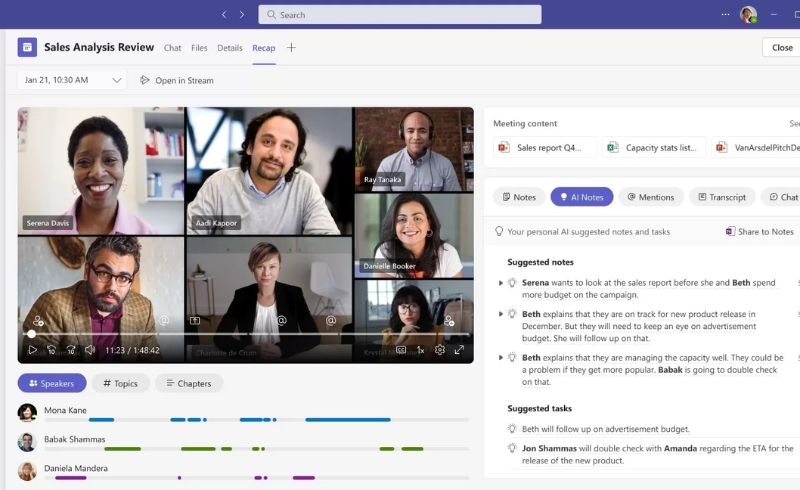The image size is (800, 490).
Task: Click the Aadi Kapoor video tile
Action: 269,171
